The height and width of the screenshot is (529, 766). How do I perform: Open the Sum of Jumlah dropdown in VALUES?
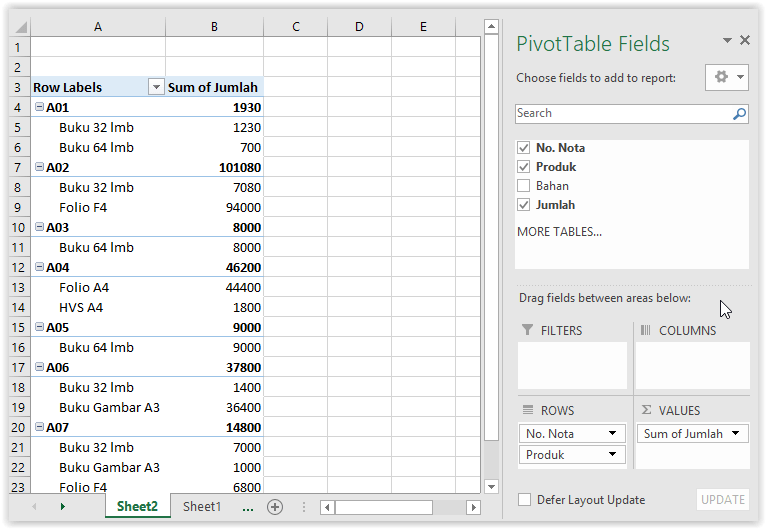[735, 433]
